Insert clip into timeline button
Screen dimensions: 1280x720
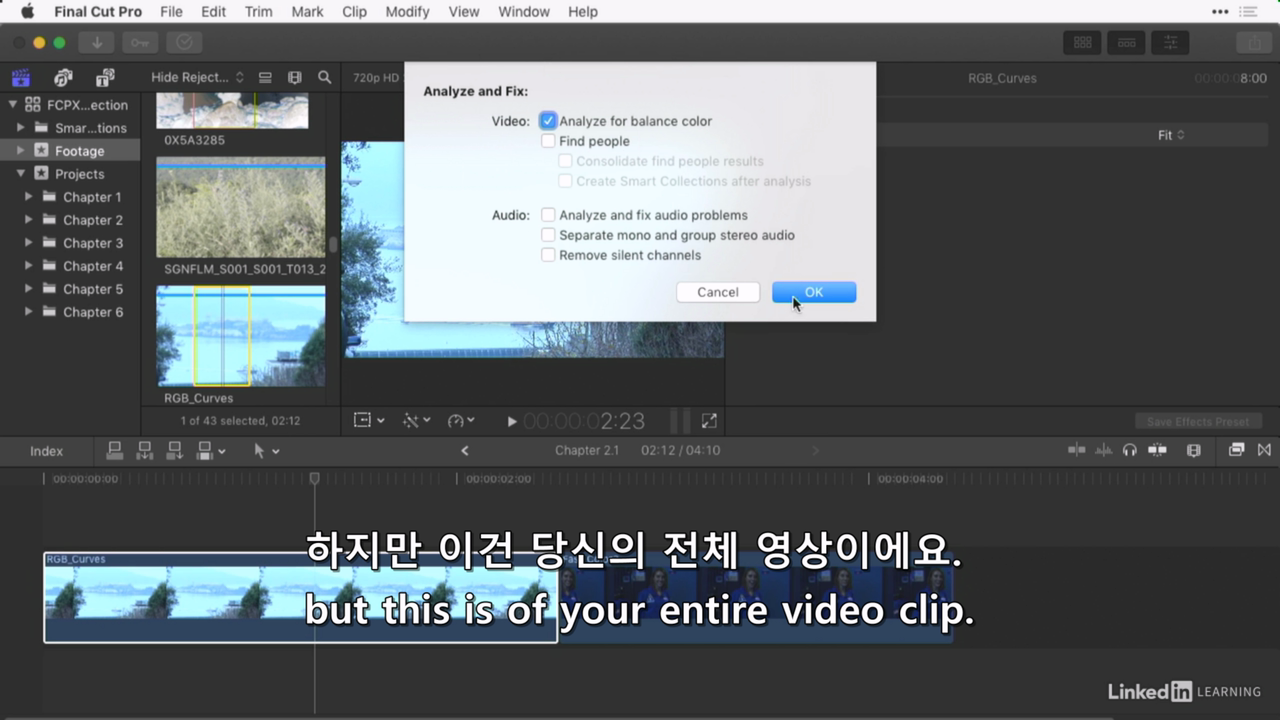[x=145, y=451]
